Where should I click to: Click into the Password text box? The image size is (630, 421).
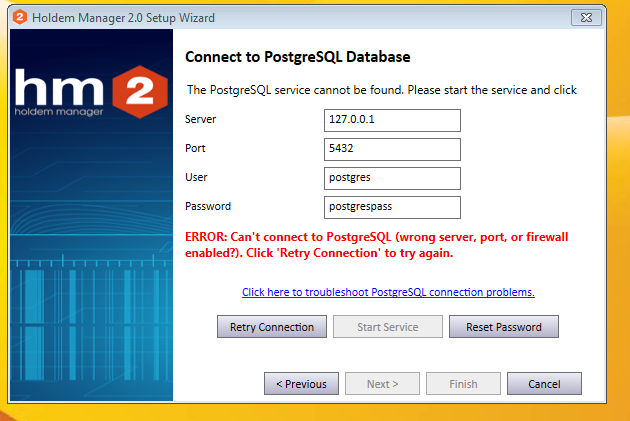[393, 207]
